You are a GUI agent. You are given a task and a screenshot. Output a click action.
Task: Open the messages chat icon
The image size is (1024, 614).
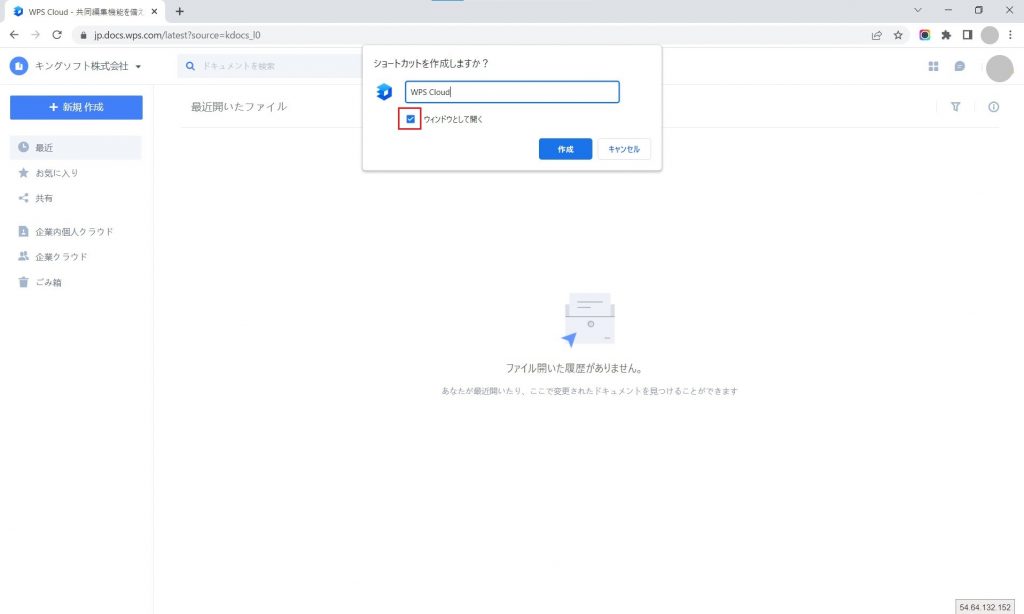pyautogui.click(x=959, y=66)
